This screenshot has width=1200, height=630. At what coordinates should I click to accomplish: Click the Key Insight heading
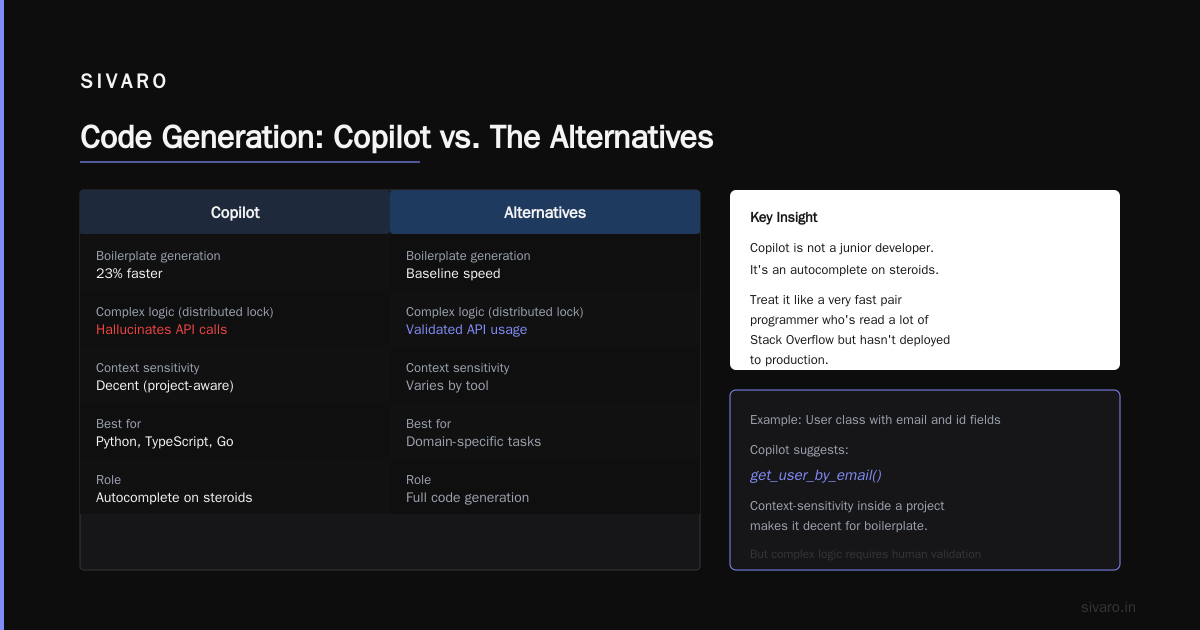[784, 217]
